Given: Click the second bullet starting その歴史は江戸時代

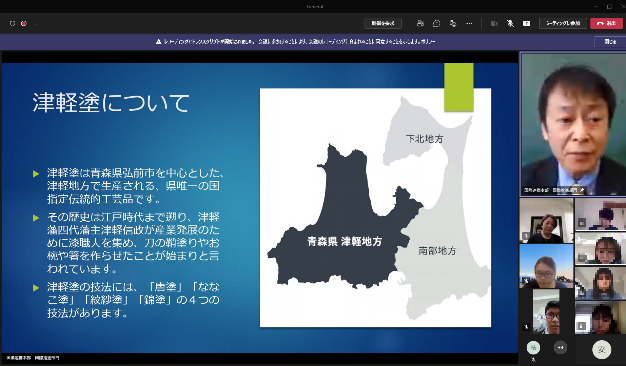Looking at the screenshot, I should click(133, 242).
